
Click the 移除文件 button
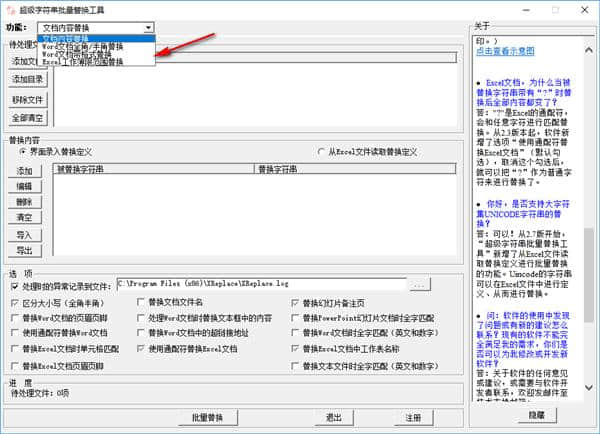click(28, 100)
